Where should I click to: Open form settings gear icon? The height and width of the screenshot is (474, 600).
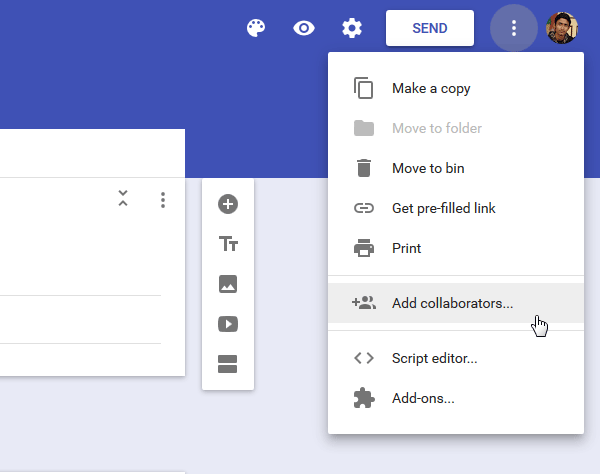pos(352,28)
